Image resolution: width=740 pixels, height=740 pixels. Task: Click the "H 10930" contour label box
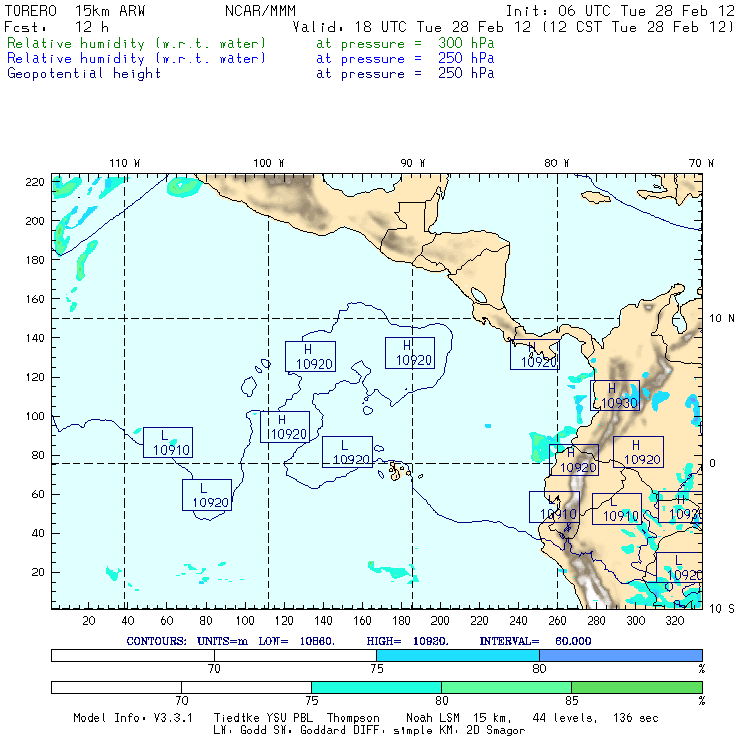(x=615, y=395)
